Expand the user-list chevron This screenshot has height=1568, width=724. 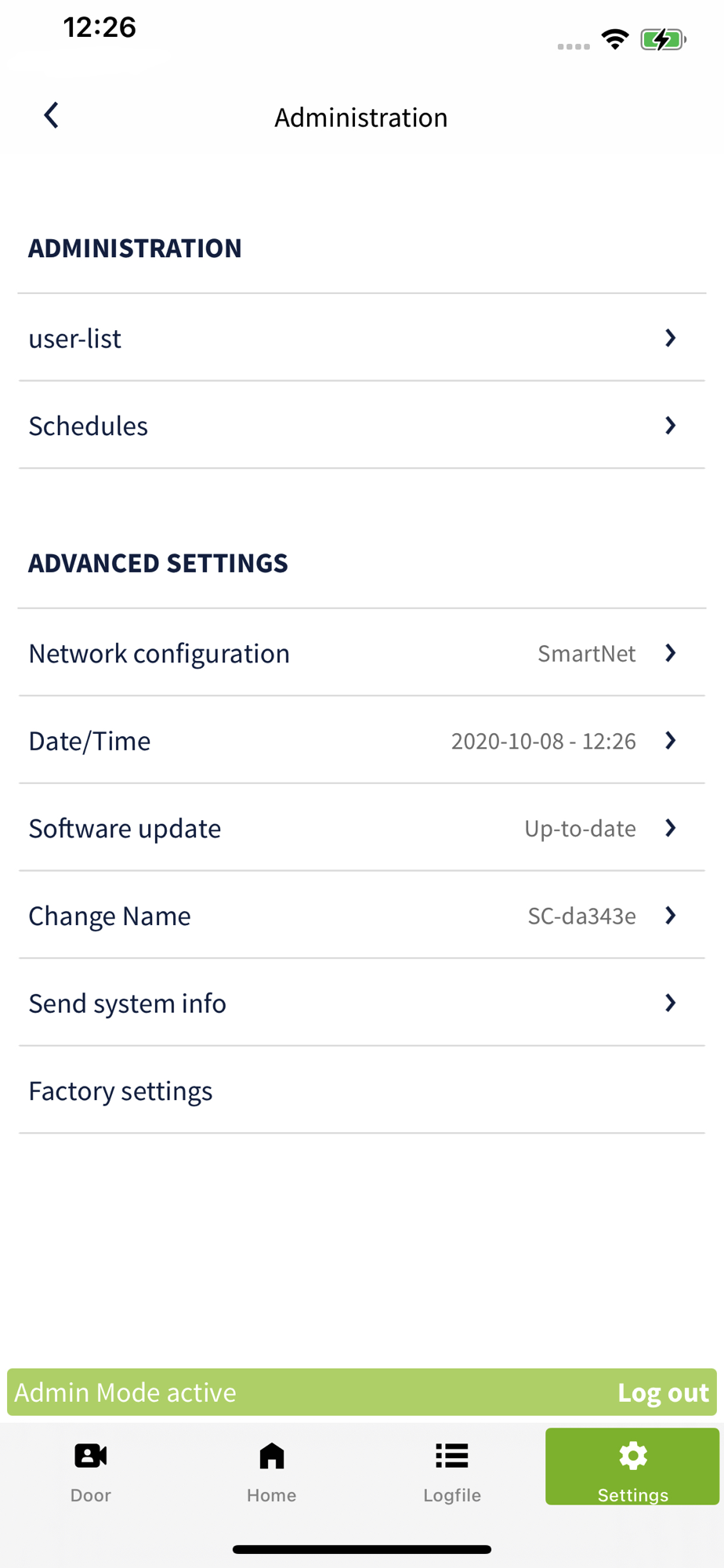pyautogui.click(x=671, y=338)
